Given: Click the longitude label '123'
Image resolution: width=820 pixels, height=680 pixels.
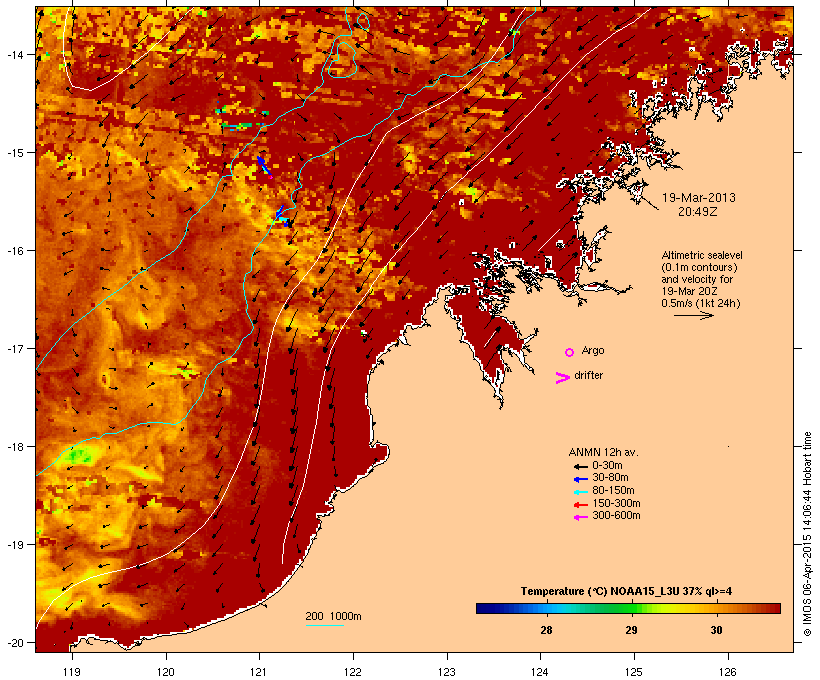Looking at the screenshot, I should click(x=447, y=672).
